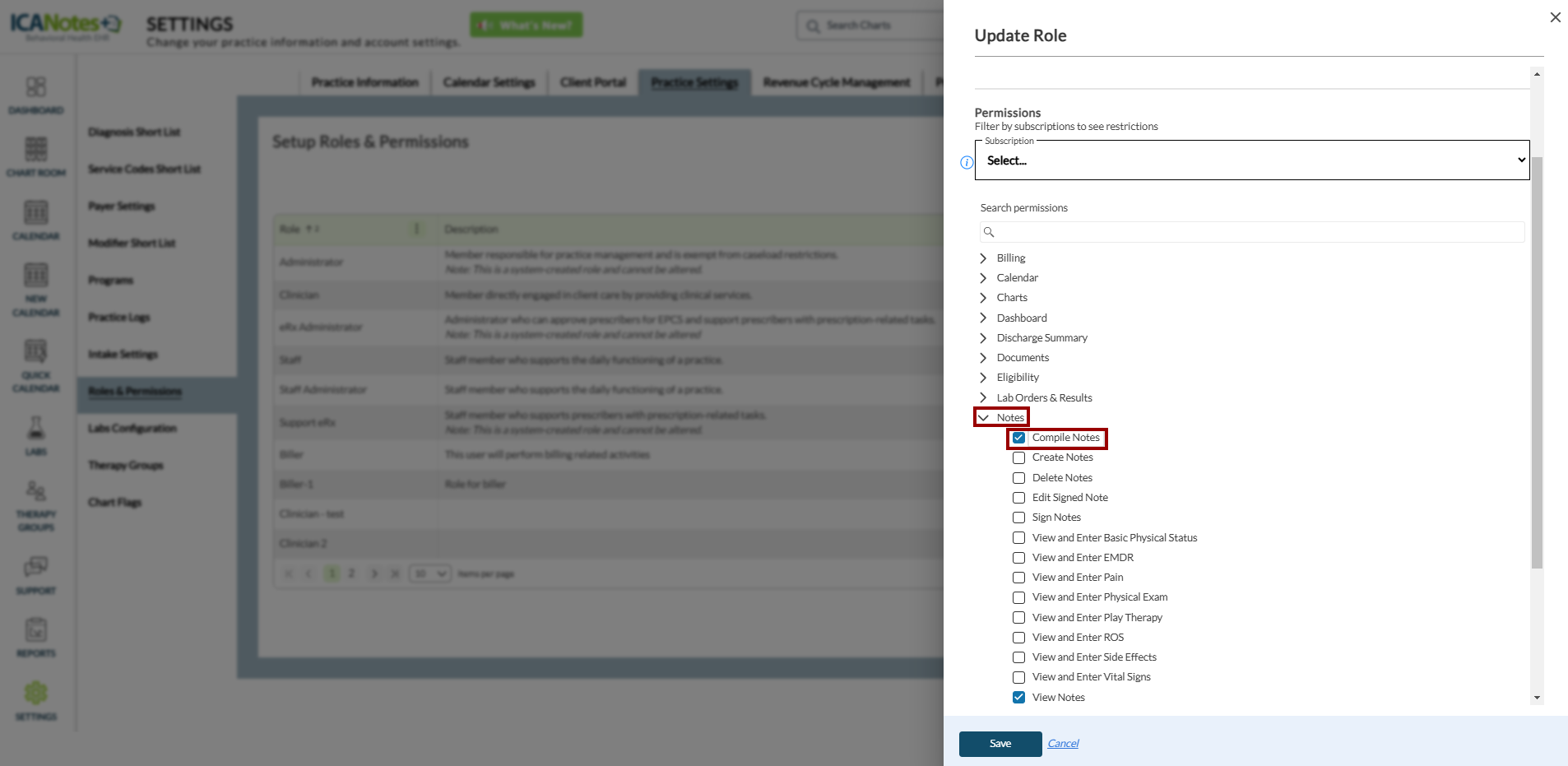Click the subscription info icon
Viewport: 1568px width, 766px height.
click(x=967, y=163)
